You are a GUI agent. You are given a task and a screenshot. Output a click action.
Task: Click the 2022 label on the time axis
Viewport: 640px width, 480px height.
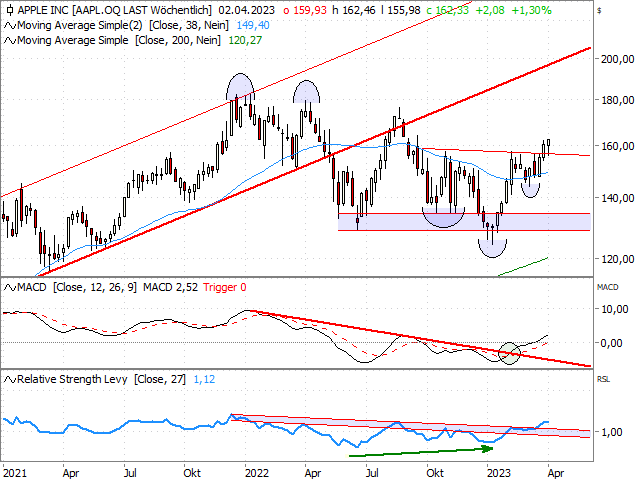(257, 473)
